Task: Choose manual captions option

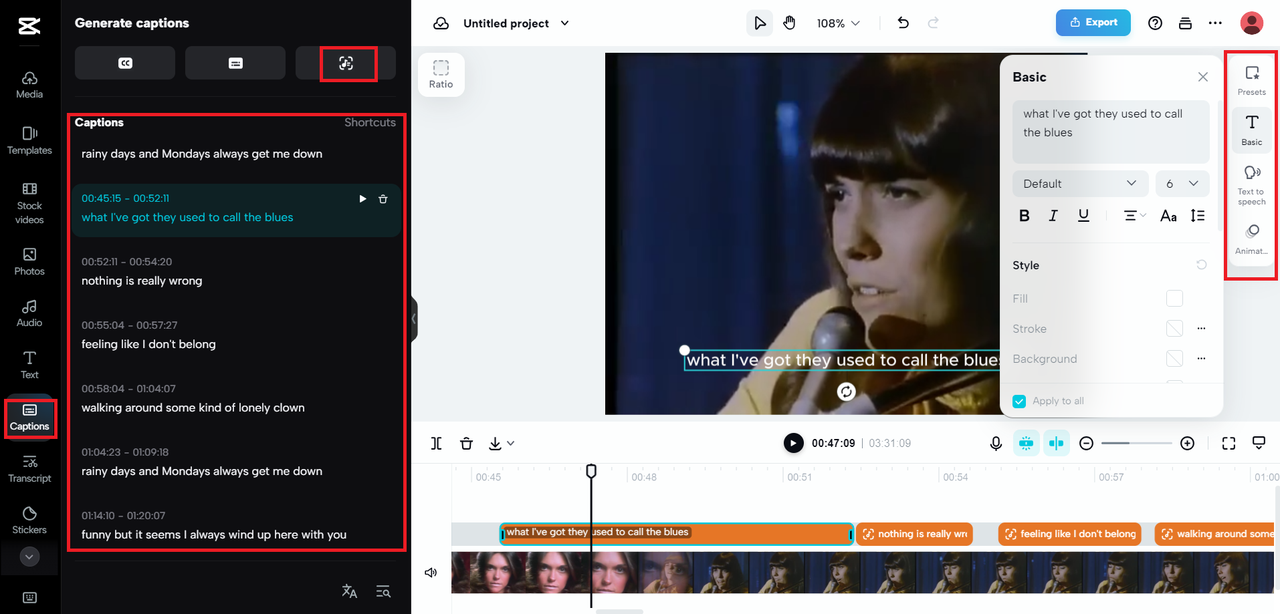Action: (235, 63)
